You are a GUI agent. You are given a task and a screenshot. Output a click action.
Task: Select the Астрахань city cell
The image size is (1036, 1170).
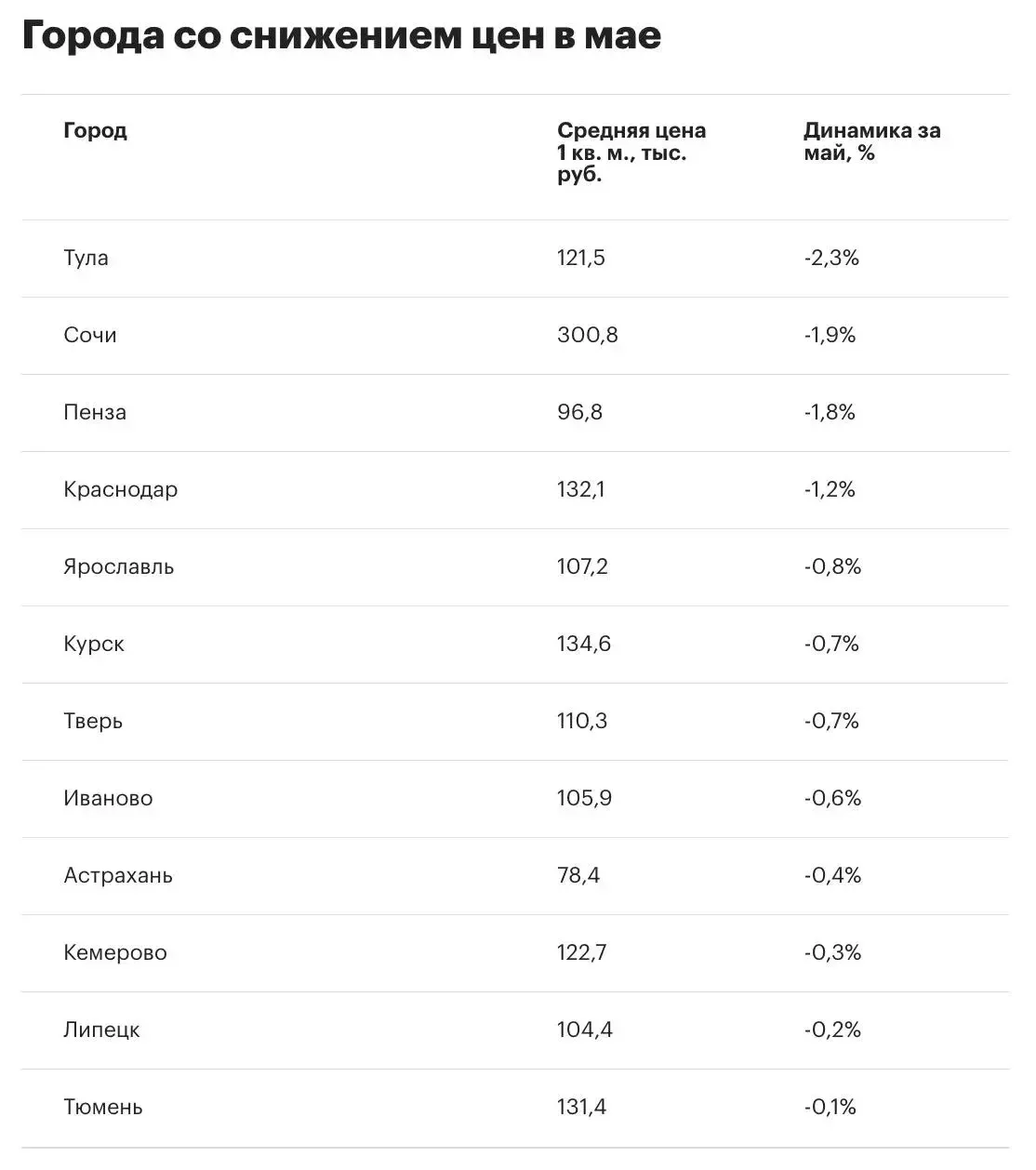tap(118, 875)
